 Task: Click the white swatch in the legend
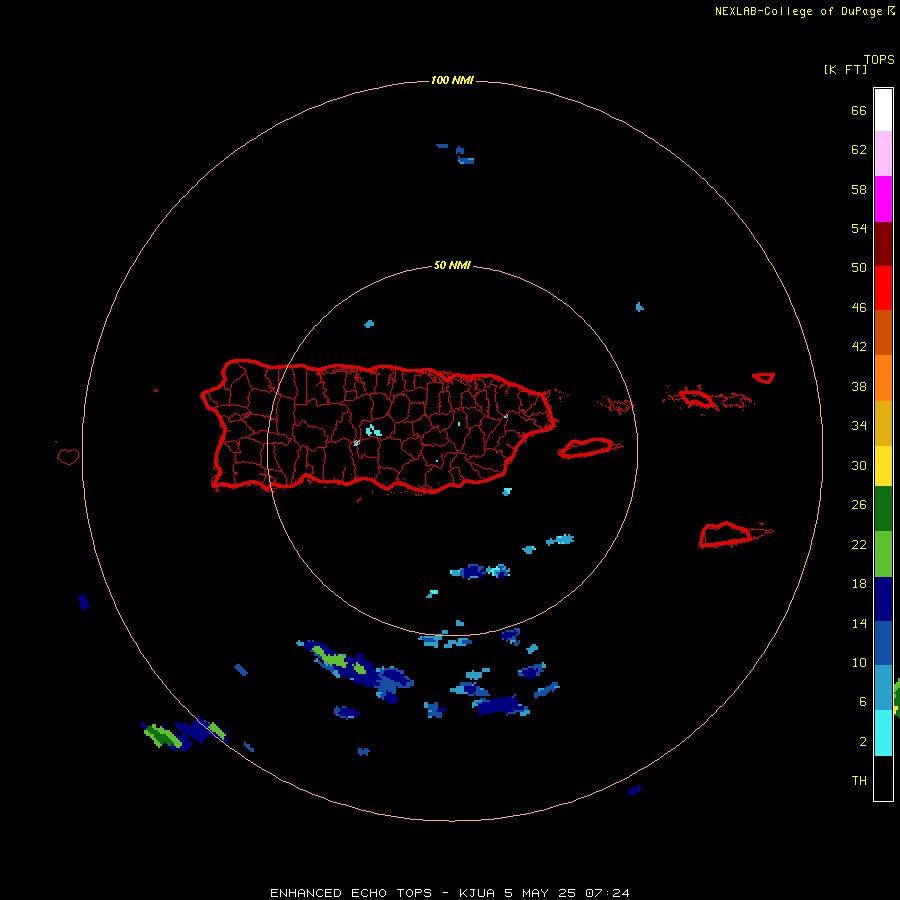coord(883,110)
